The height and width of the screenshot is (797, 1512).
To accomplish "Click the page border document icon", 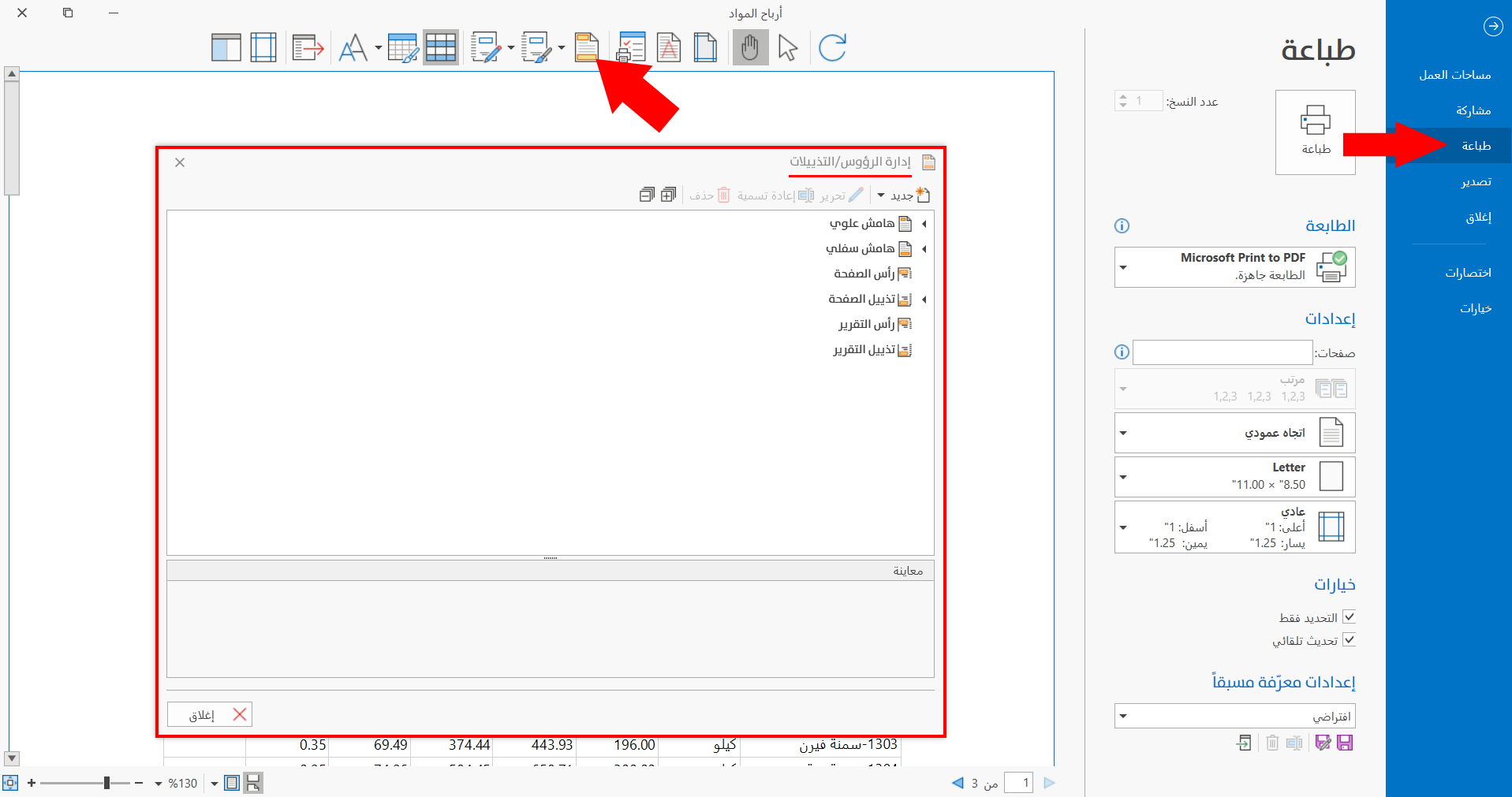I will (705, 47).
